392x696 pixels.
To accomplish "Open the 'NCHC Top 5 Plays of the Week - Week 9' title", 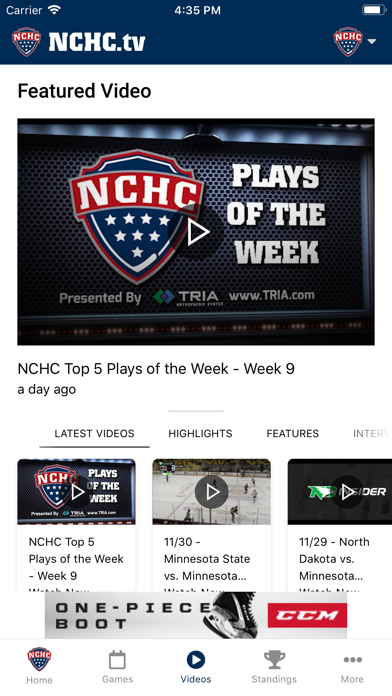I will [x=156, y=369].
